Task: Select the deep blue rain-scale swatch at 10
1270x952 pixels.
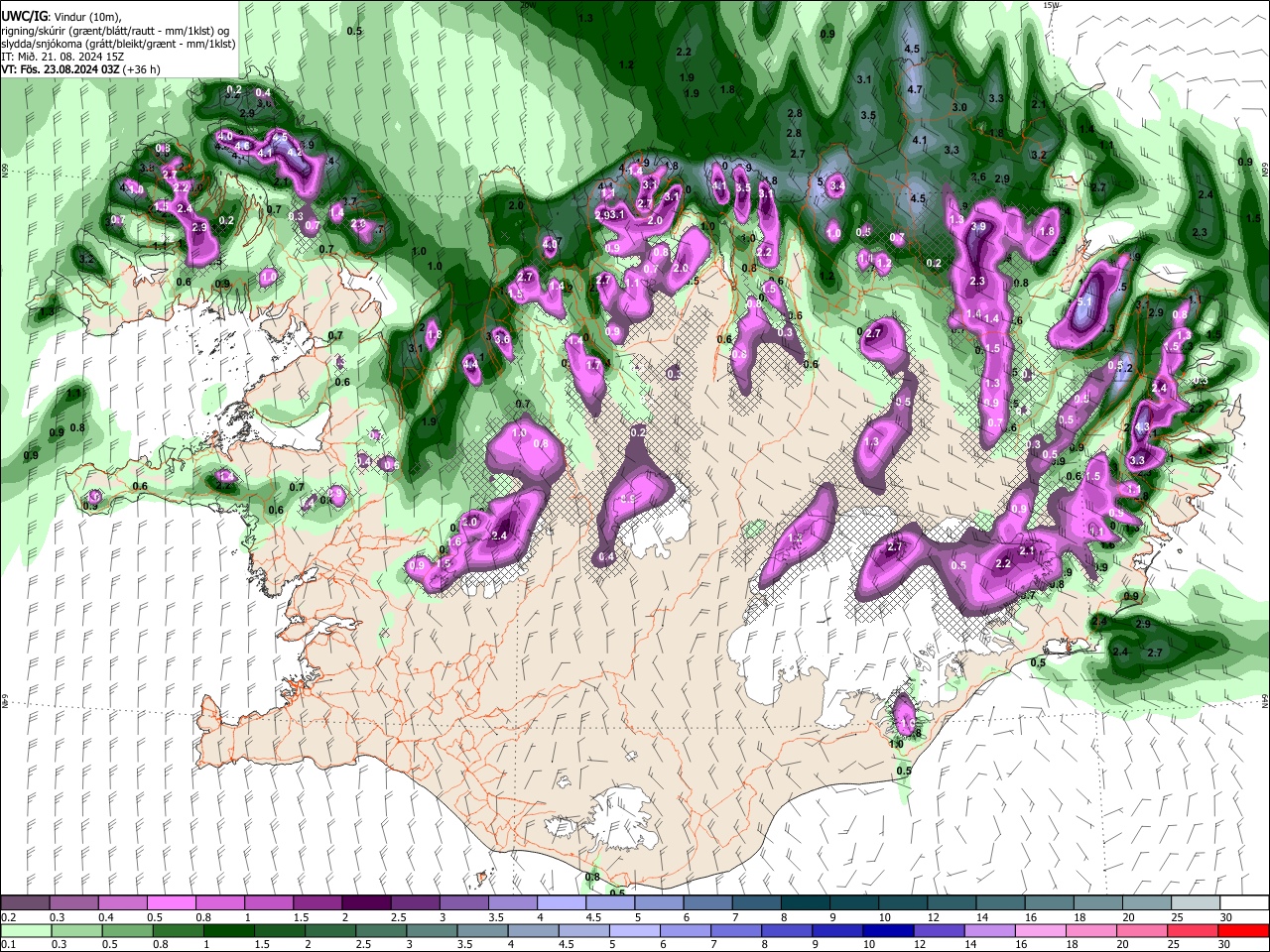Action: [888, 931]
